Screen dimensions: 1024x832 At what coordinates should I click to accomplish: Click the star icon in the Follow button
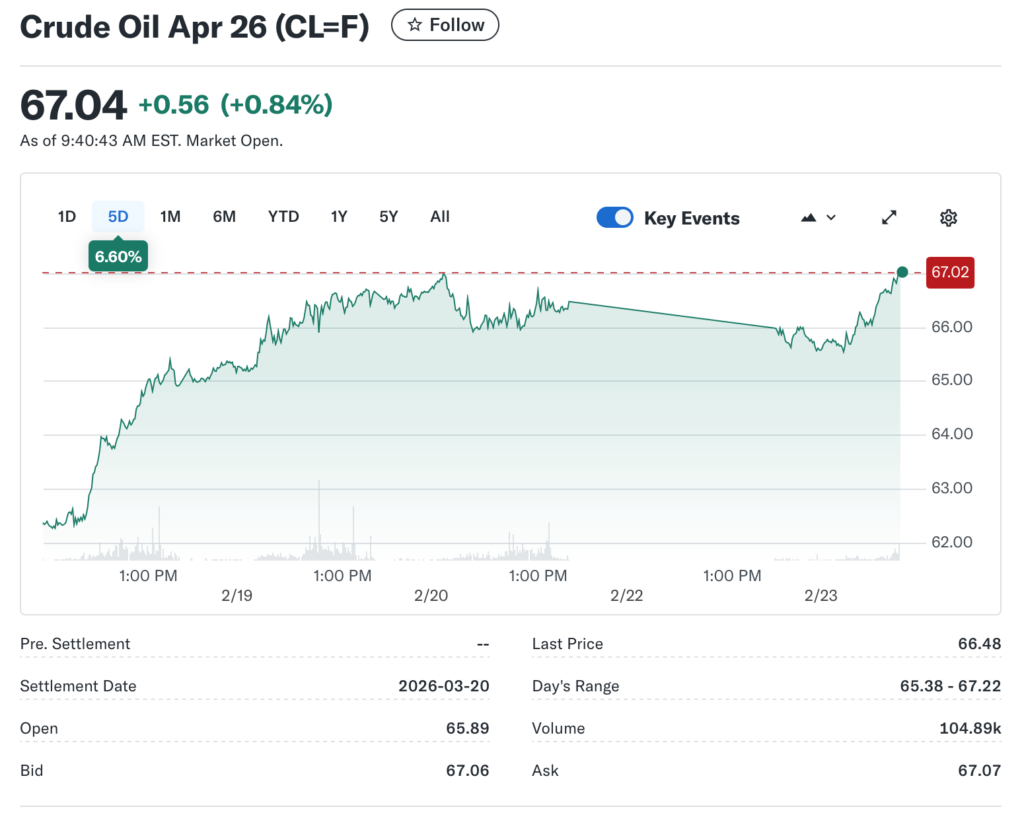click(x=415, y=24)
